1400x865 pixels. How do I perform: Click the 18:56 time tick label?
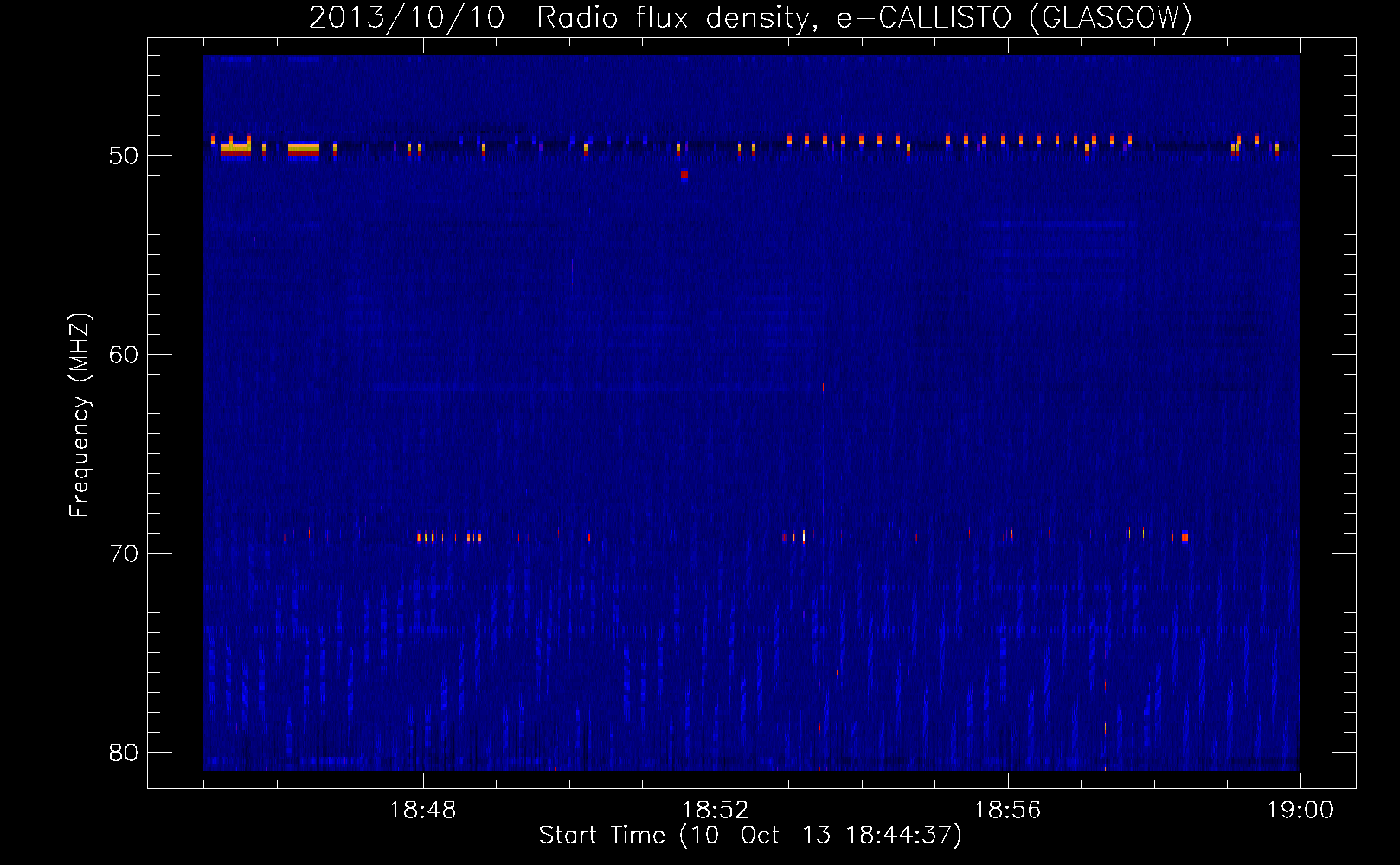[x=1007, y=811]
